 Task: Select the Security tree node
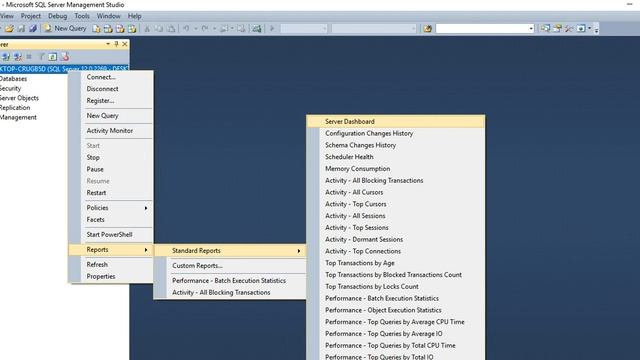11,89
